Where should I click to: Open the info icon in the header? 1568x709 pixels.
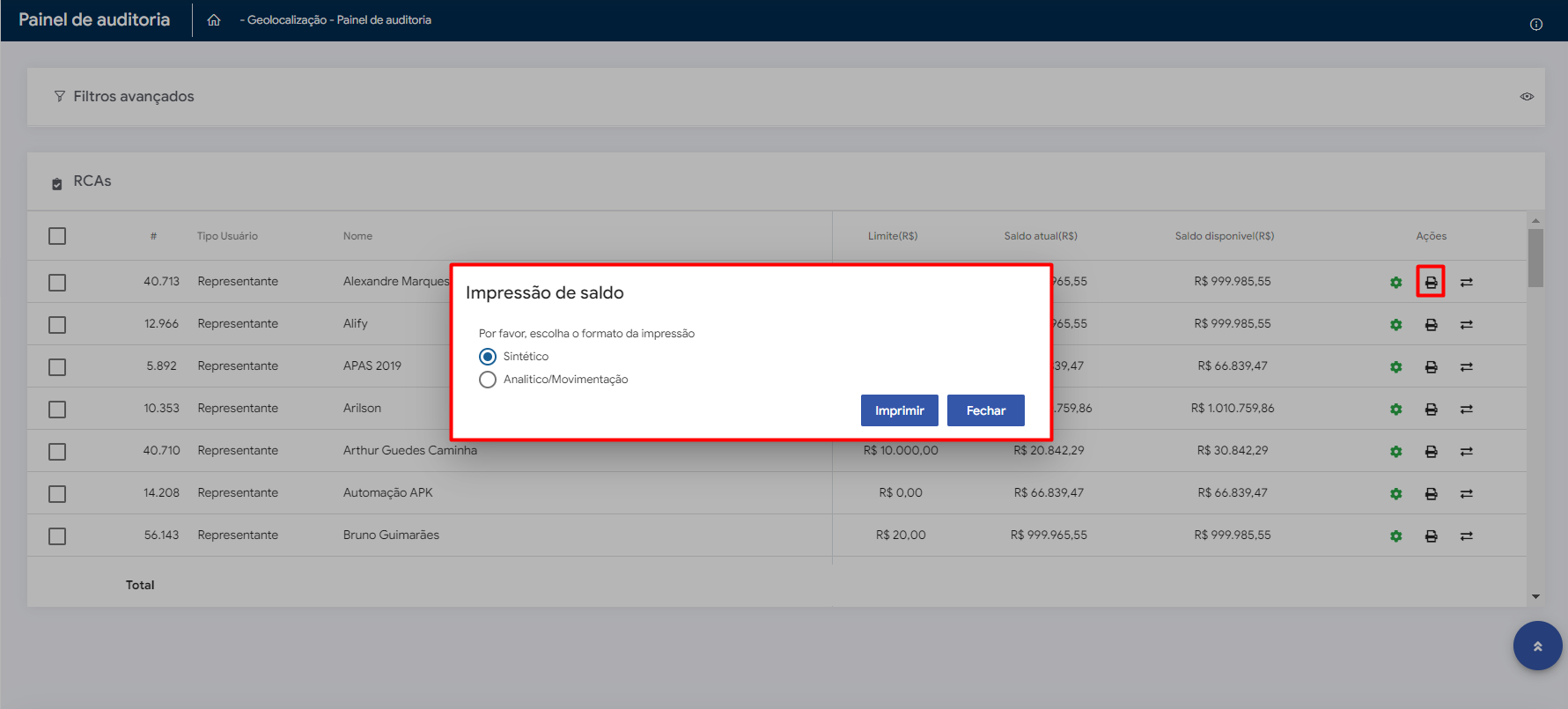1535,25
